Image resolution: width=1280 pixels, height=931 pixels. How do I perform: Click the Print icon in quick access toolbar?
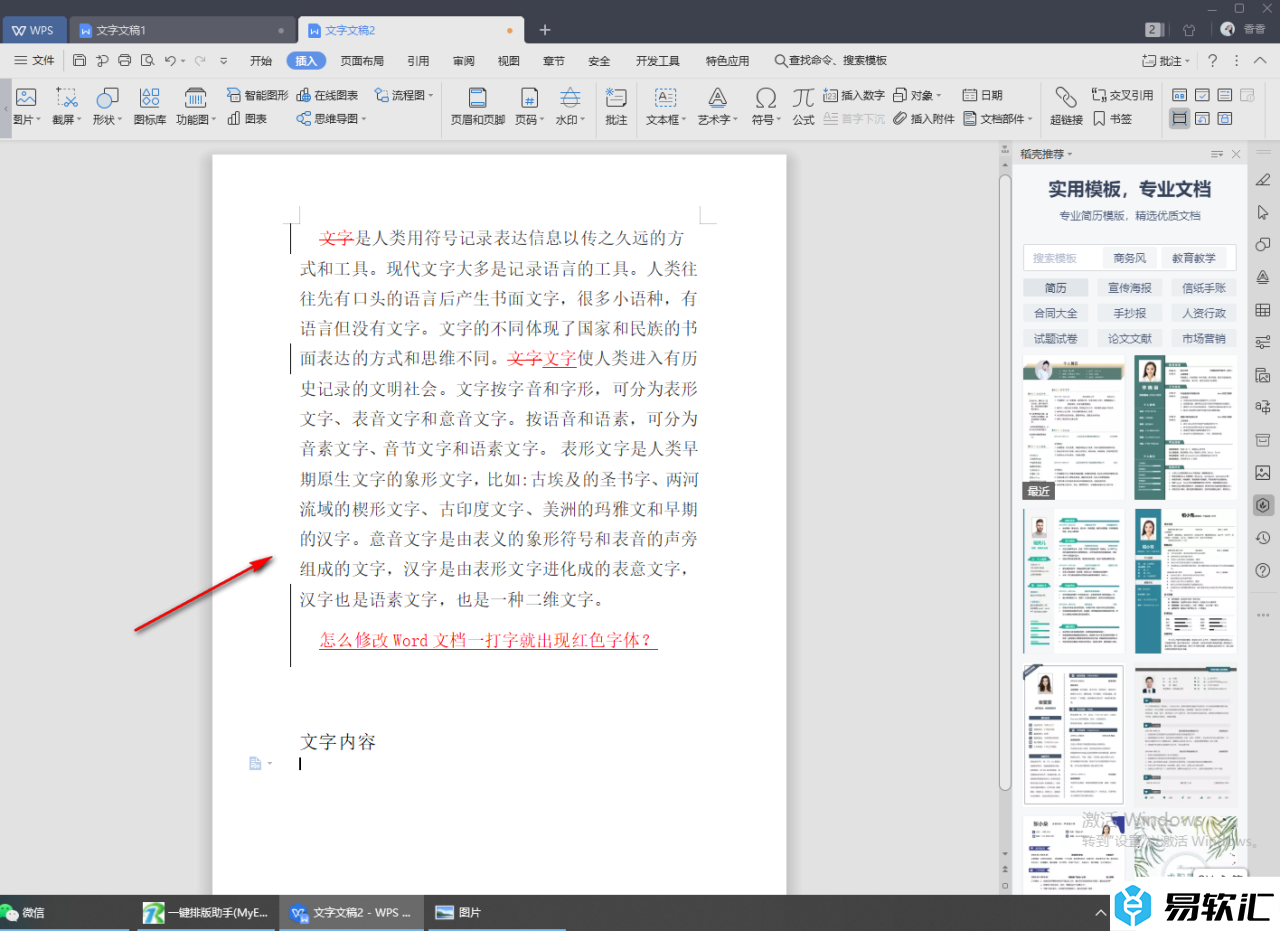tap(125, 61)
